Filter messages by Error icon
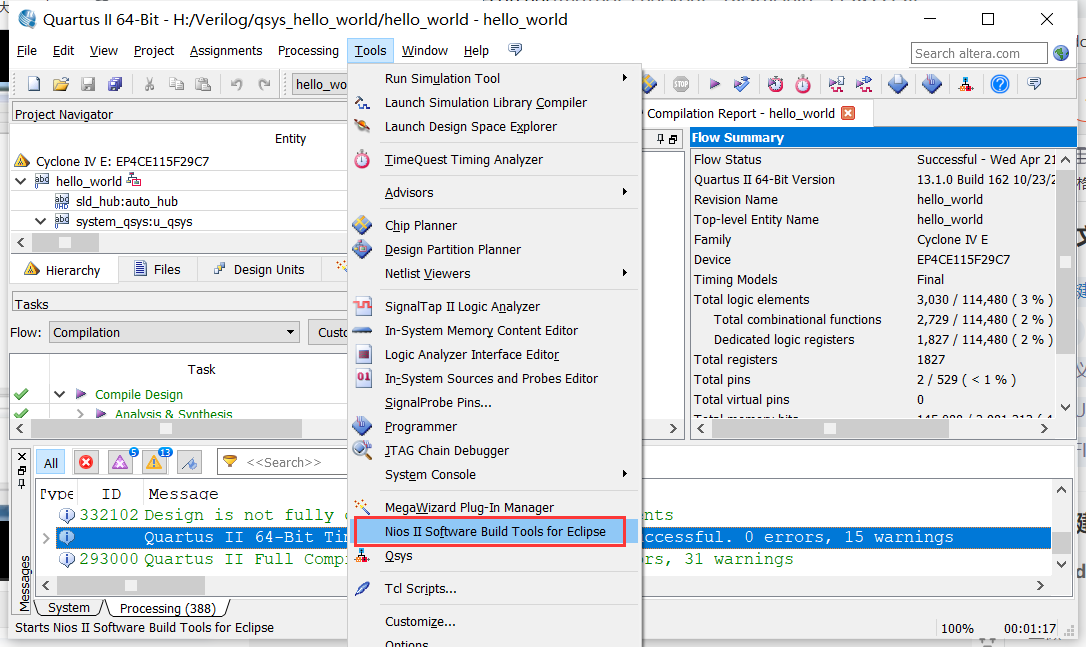Viewport: 1086px width, 647px height. click(x=86, y=462)
